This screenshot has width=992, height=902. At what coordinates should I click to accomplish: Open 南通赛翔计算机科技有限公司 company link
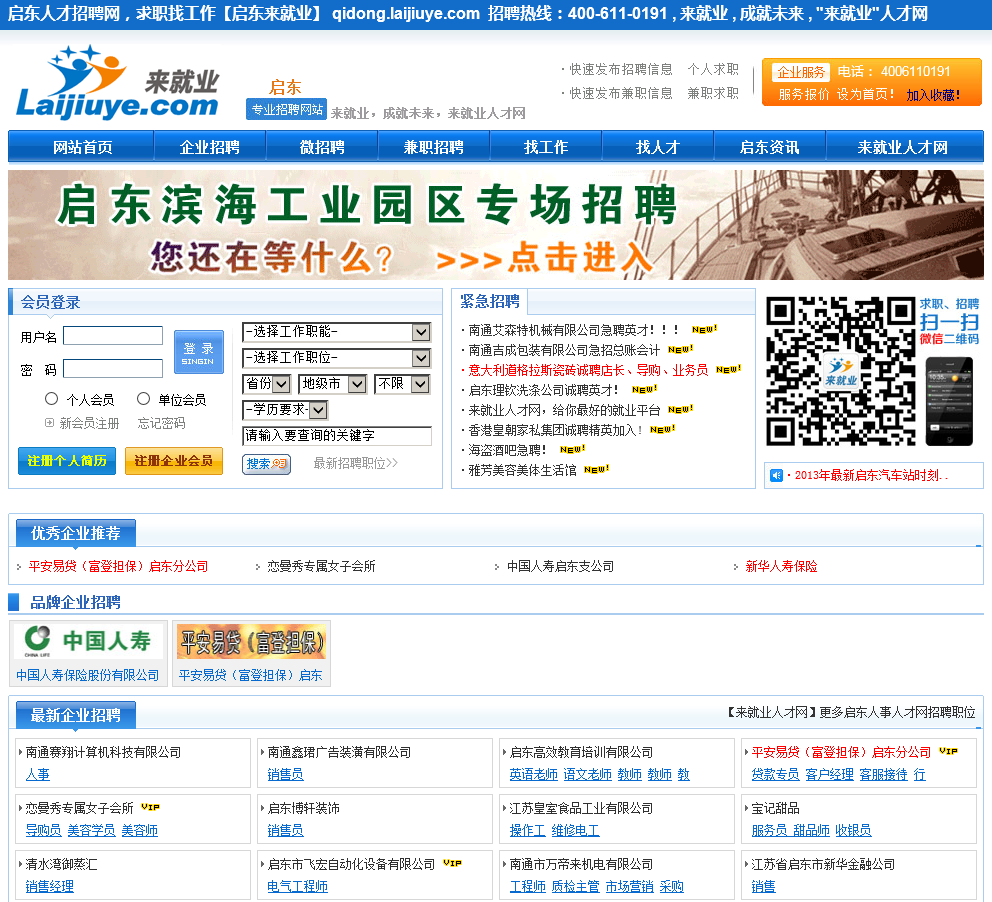104,752
